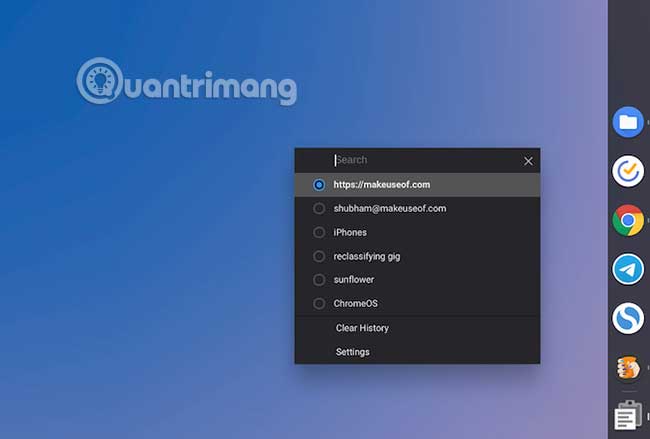Open the Telegram app
The image size is (650, 439).
[628, 269]
